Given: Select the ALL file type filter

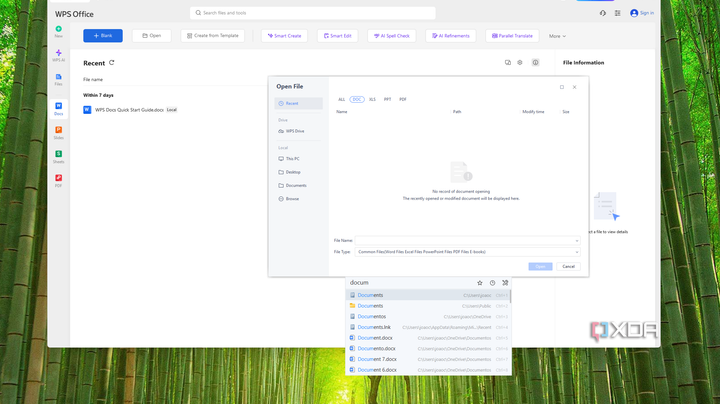Looking at the screenshot, I should [x=341, y=99].
